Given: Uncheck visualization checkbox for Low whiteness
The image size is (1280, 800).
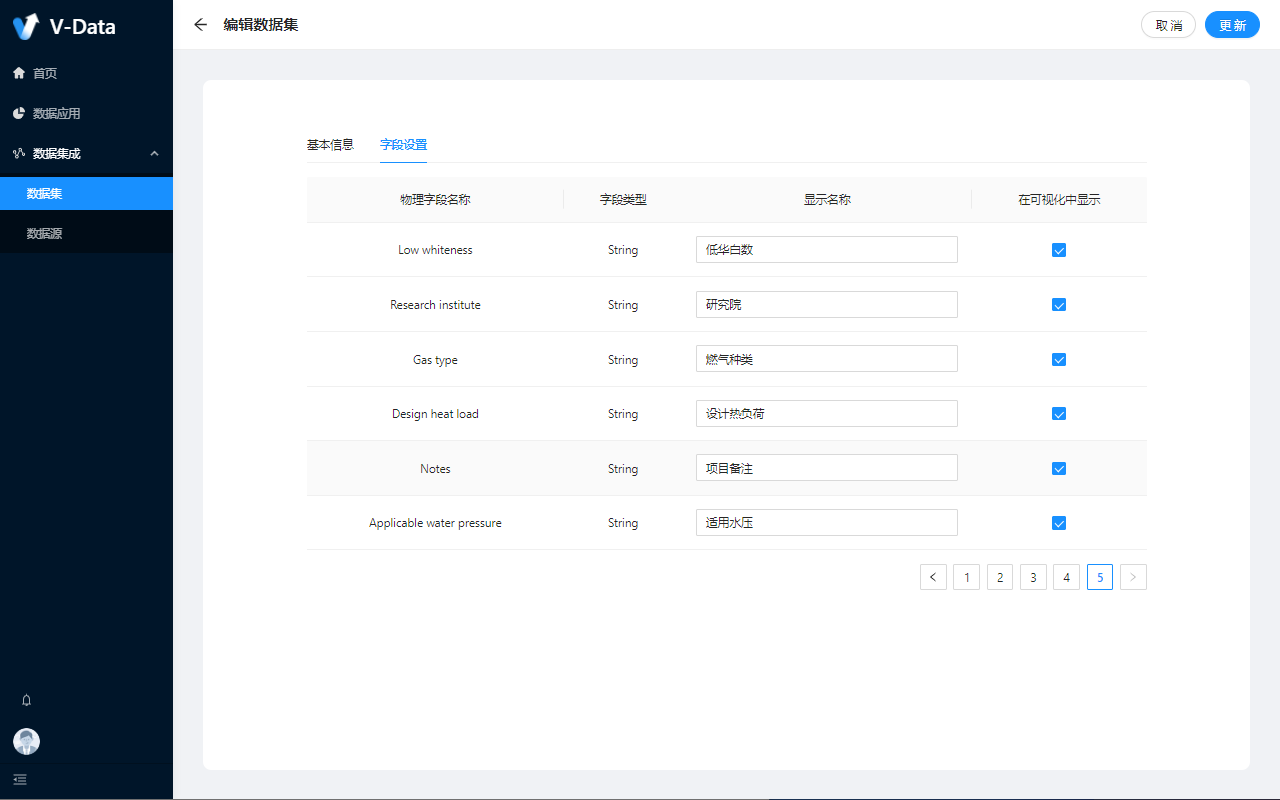Looking at the screenshot, I should (1059, 250).
